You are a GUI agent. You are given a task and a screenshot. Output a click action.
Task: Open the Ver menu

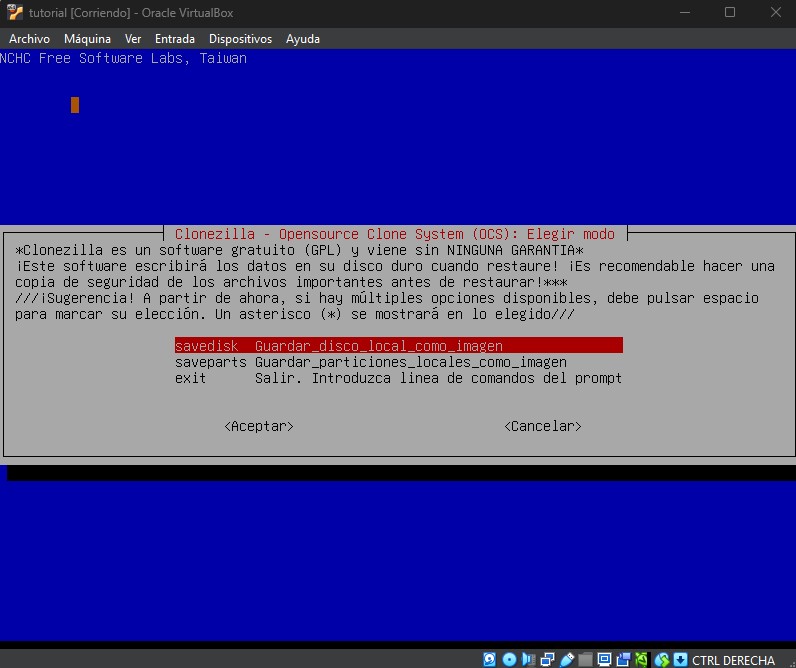coord(133,39)
